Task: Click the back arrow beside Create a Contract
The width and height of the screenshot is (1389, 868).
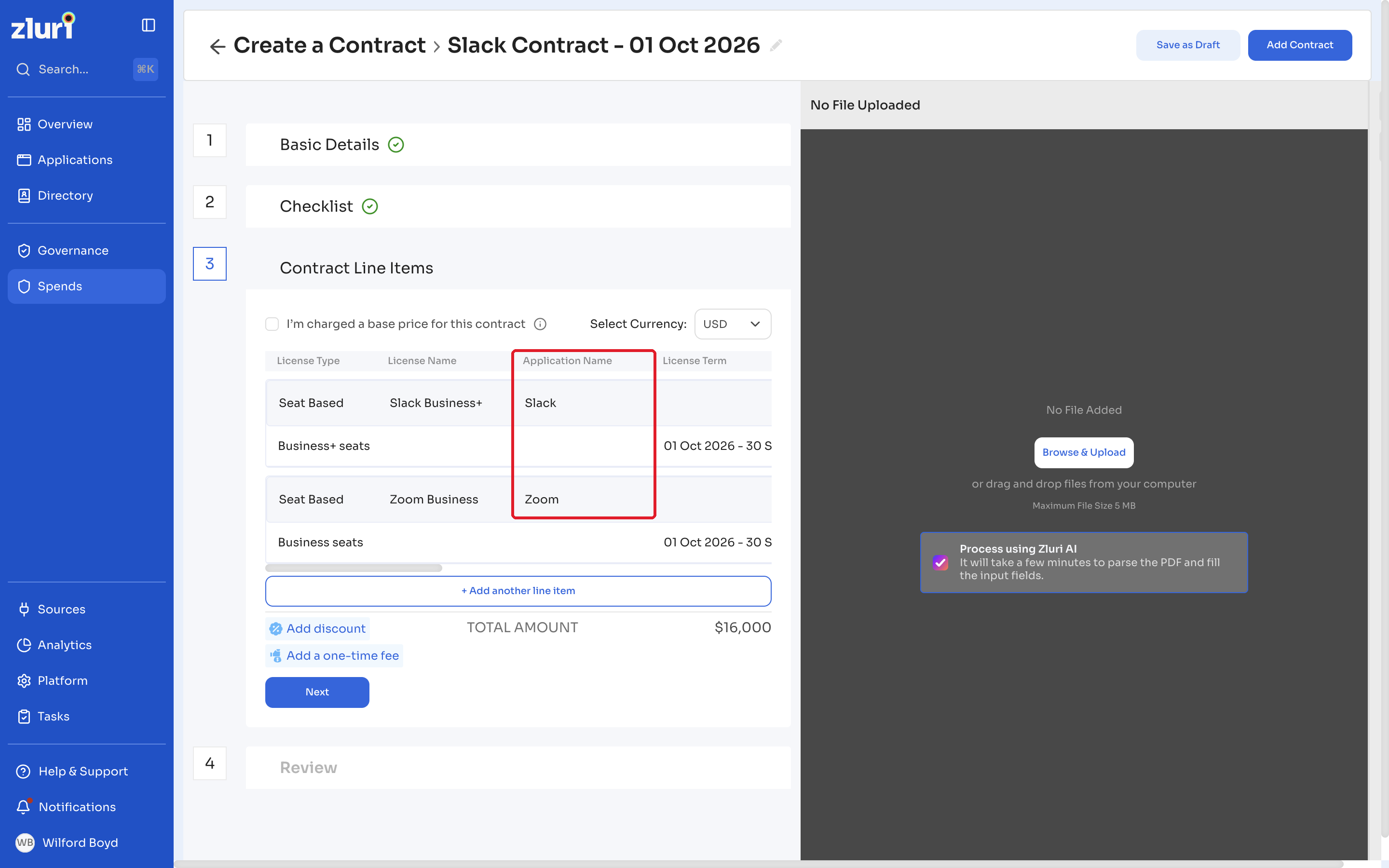Action: [218, 46]
